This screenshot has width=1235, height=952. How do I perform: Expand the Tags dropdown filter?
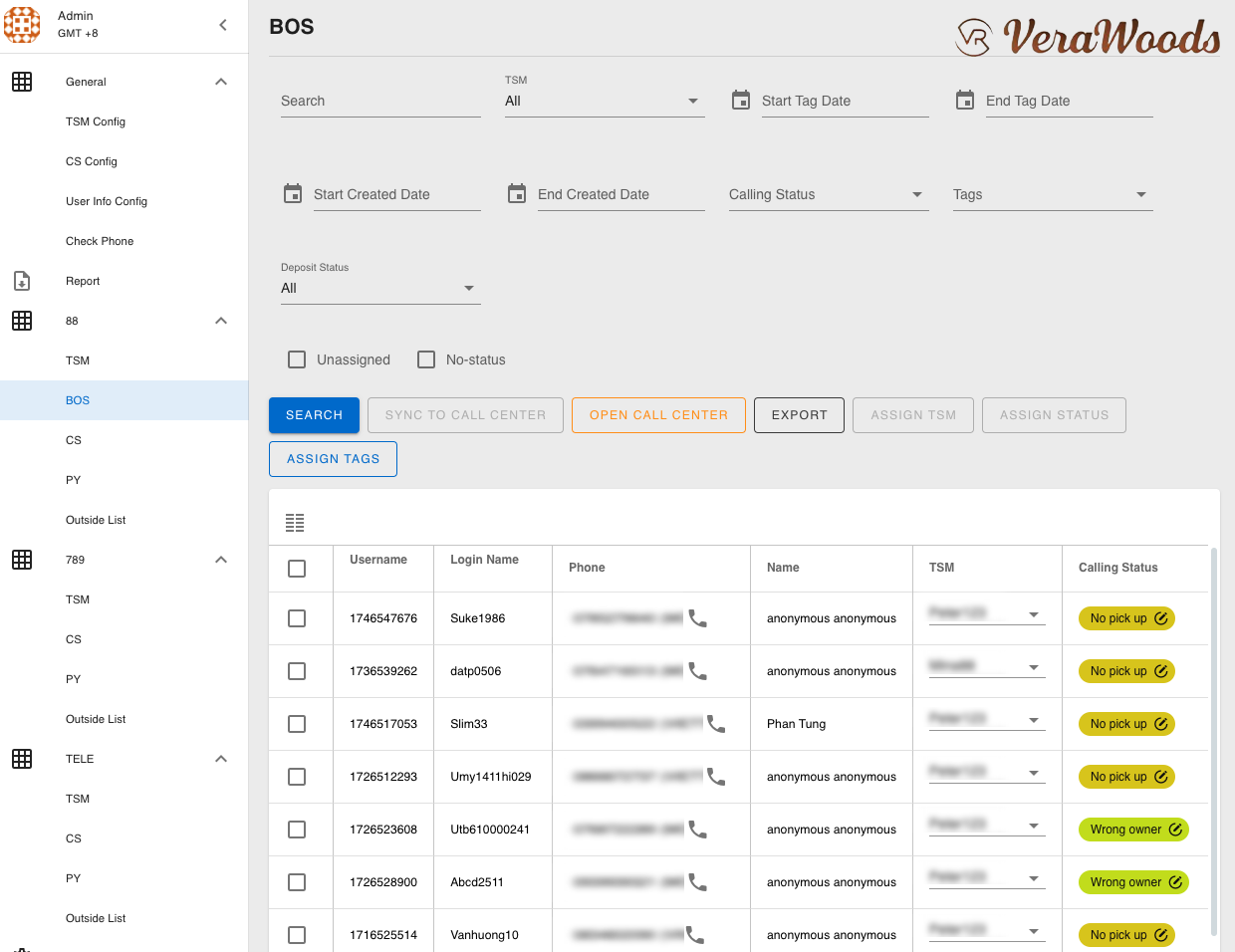1052,195
